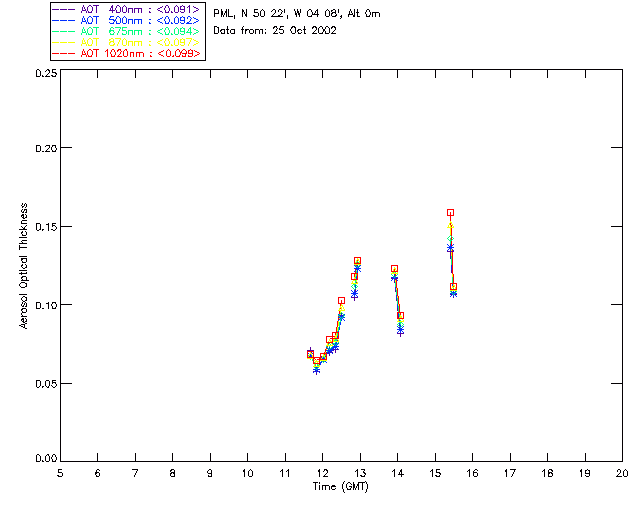Click the 5 tick label on time axis

[x=60, y=472]
